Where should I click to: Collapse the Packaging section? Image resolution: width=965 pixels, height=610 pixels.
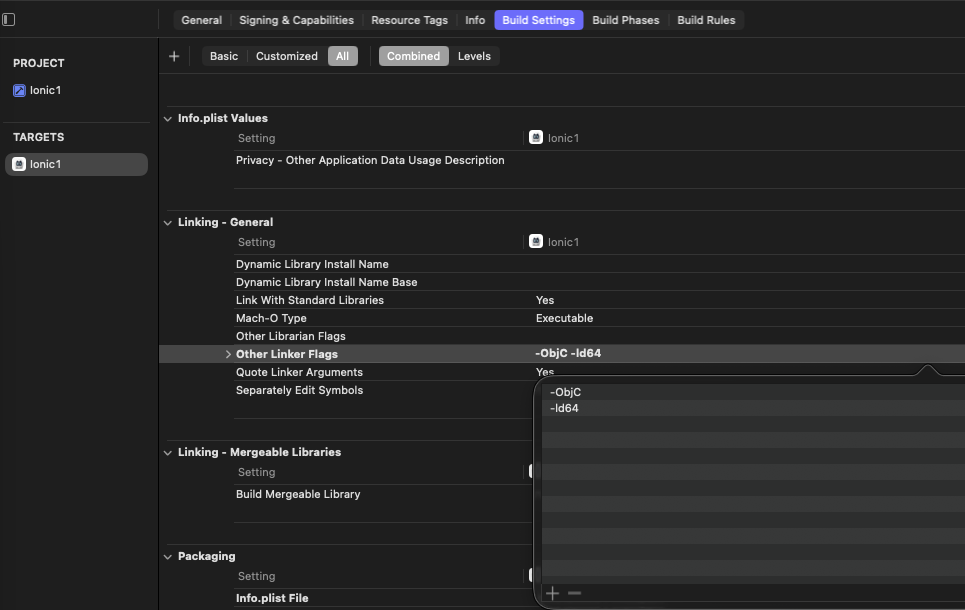coord(168,557)
